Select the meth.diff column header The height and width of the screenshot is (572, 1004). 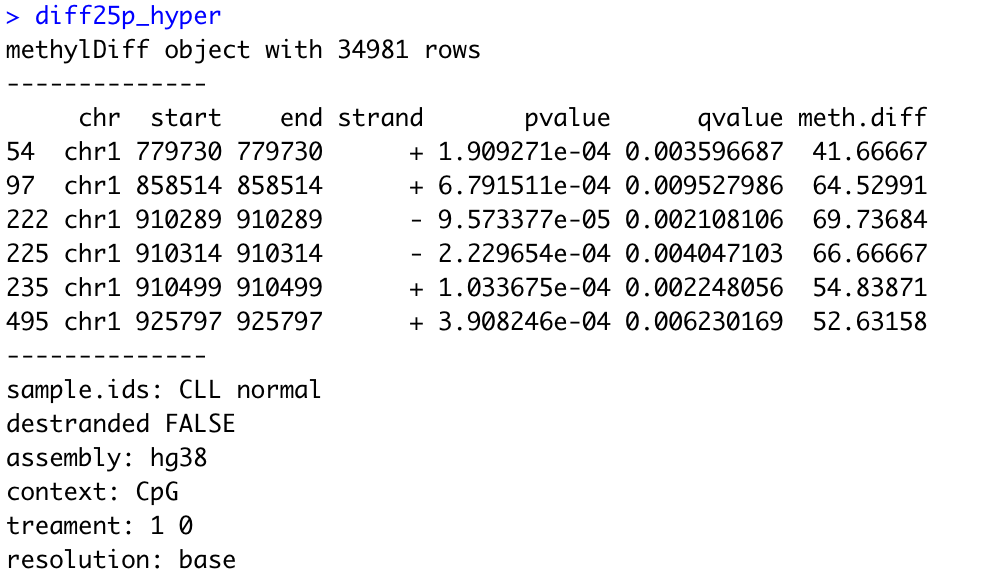(862, 118)
